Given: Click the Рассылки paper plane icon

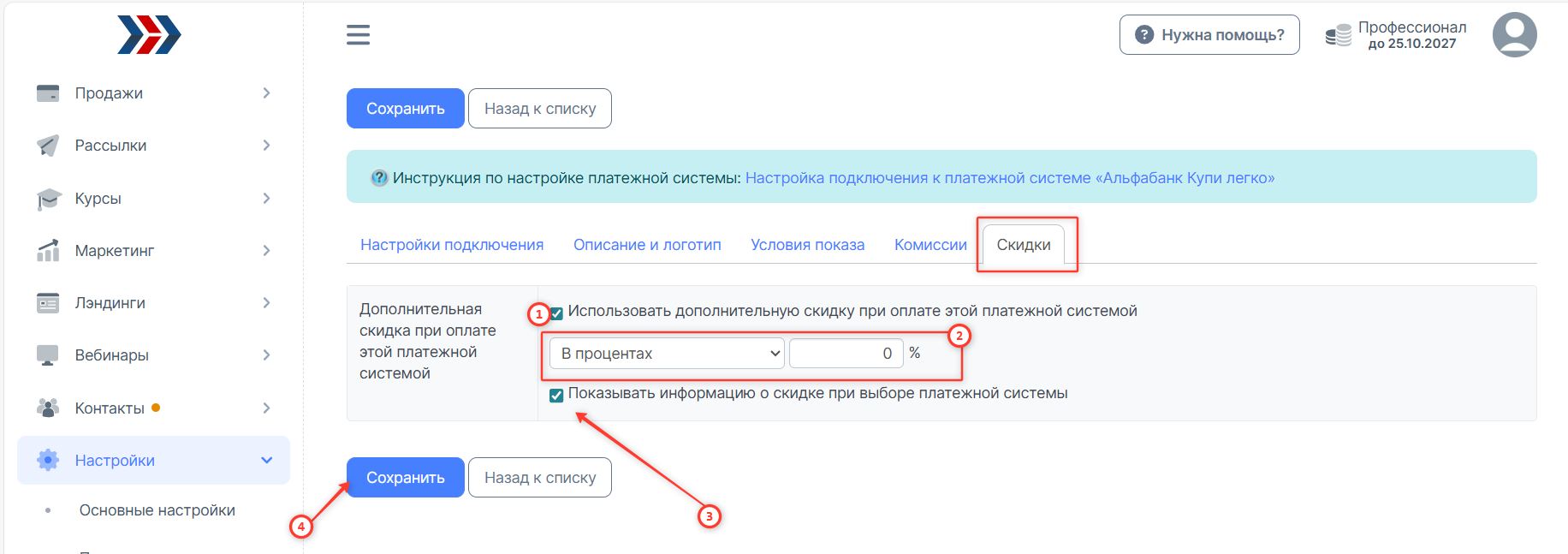Looking at the screenshot, I should coord(48,146).
